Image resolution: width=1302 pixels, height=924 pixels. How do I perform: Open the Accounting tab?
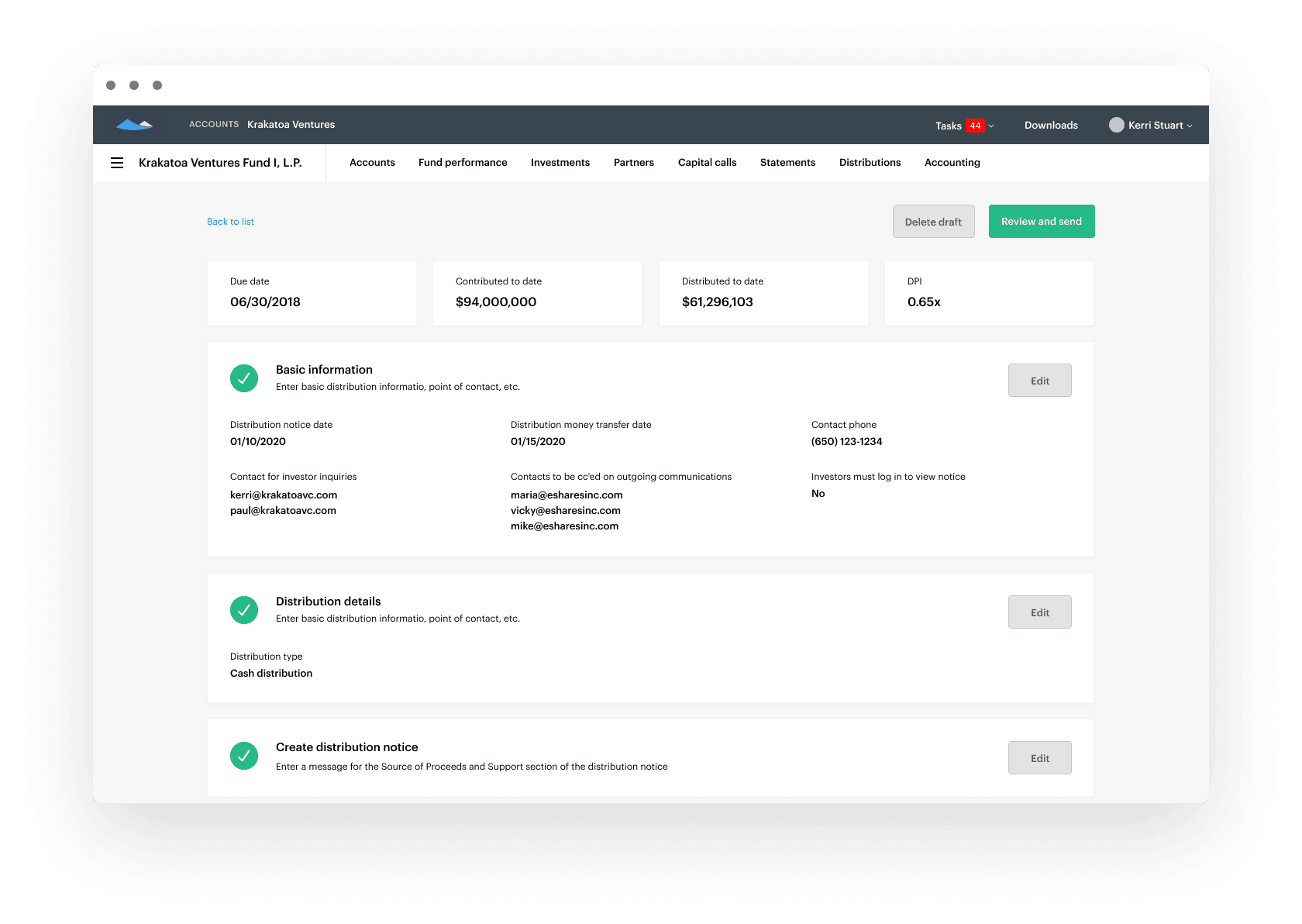point(952,162)
